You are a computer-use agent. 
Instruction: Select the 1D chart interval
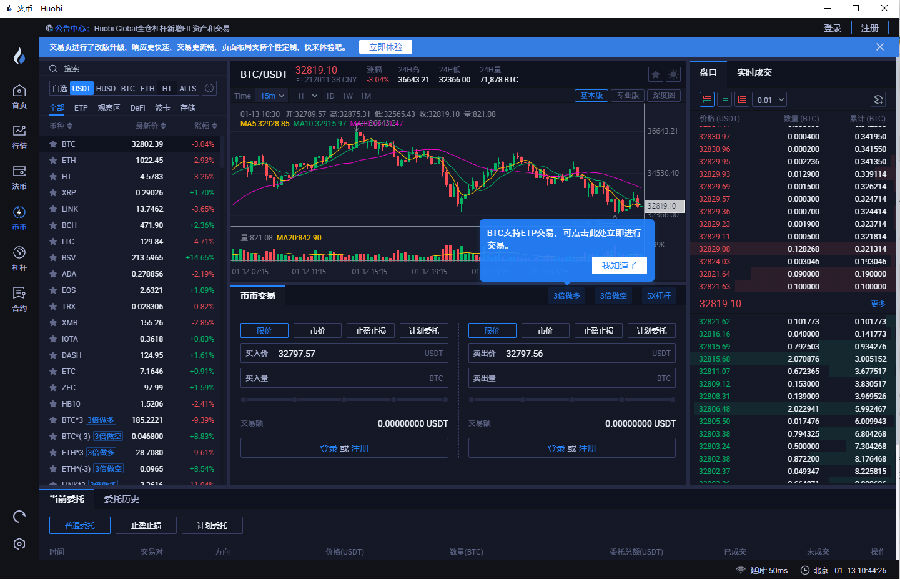pyautogui.click(x=330, y=96)
